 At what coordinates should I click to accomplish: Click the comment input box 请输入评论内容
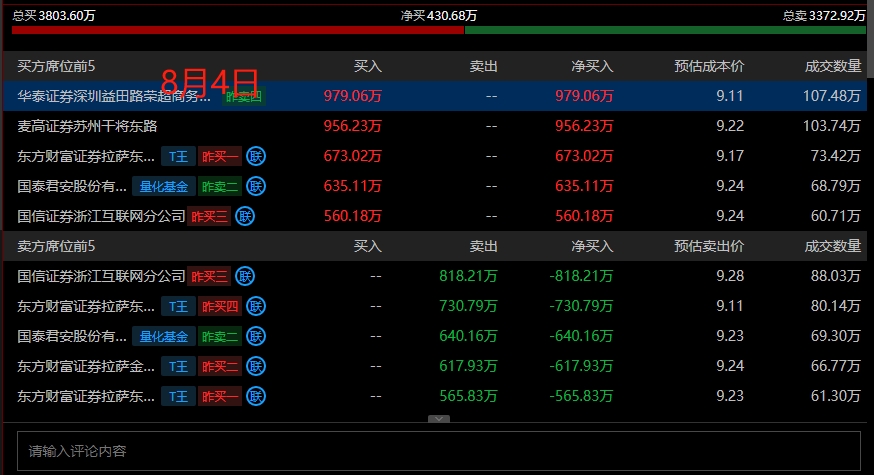439,450
